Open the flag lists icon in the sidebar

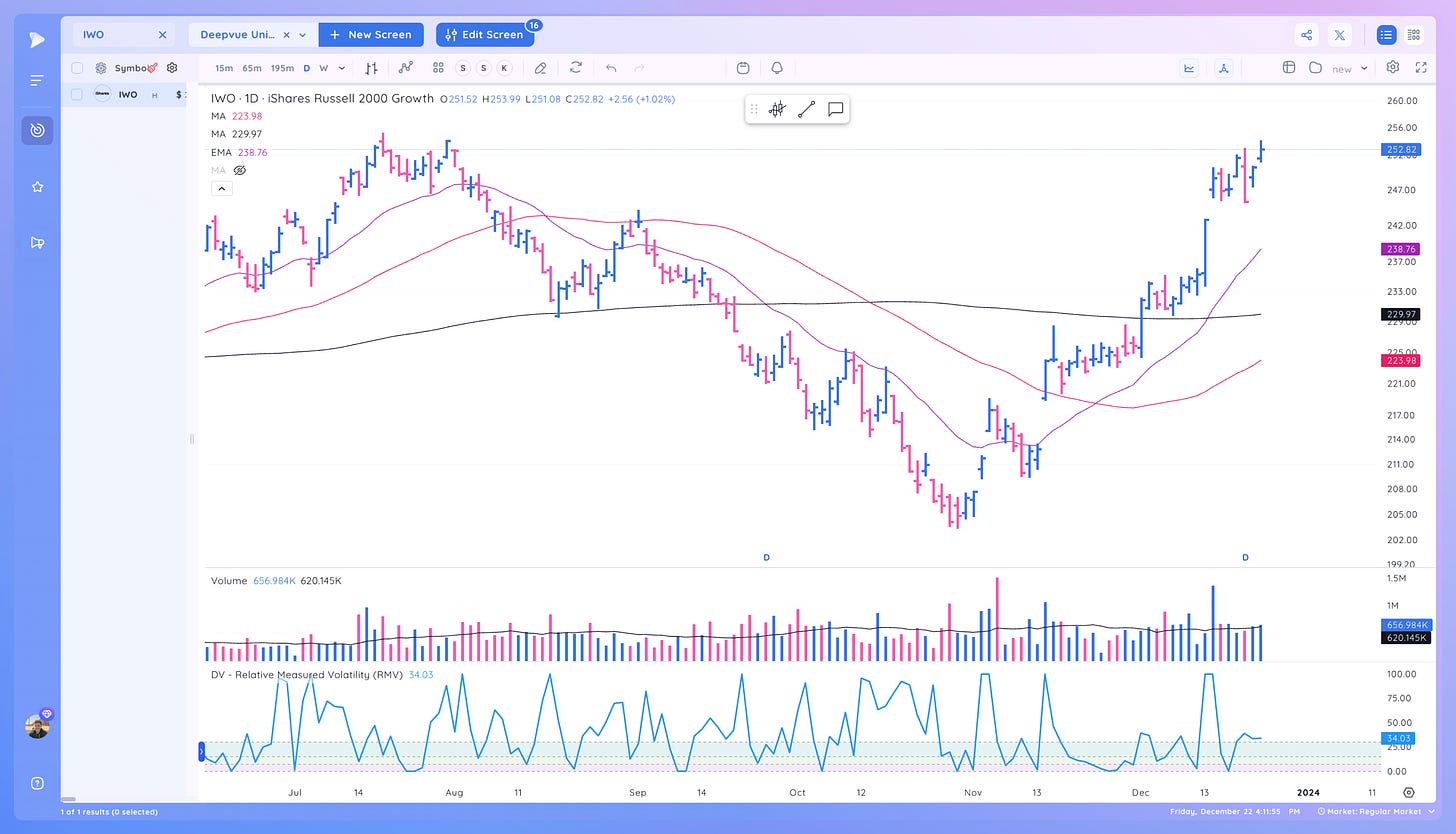click(37, 242)
